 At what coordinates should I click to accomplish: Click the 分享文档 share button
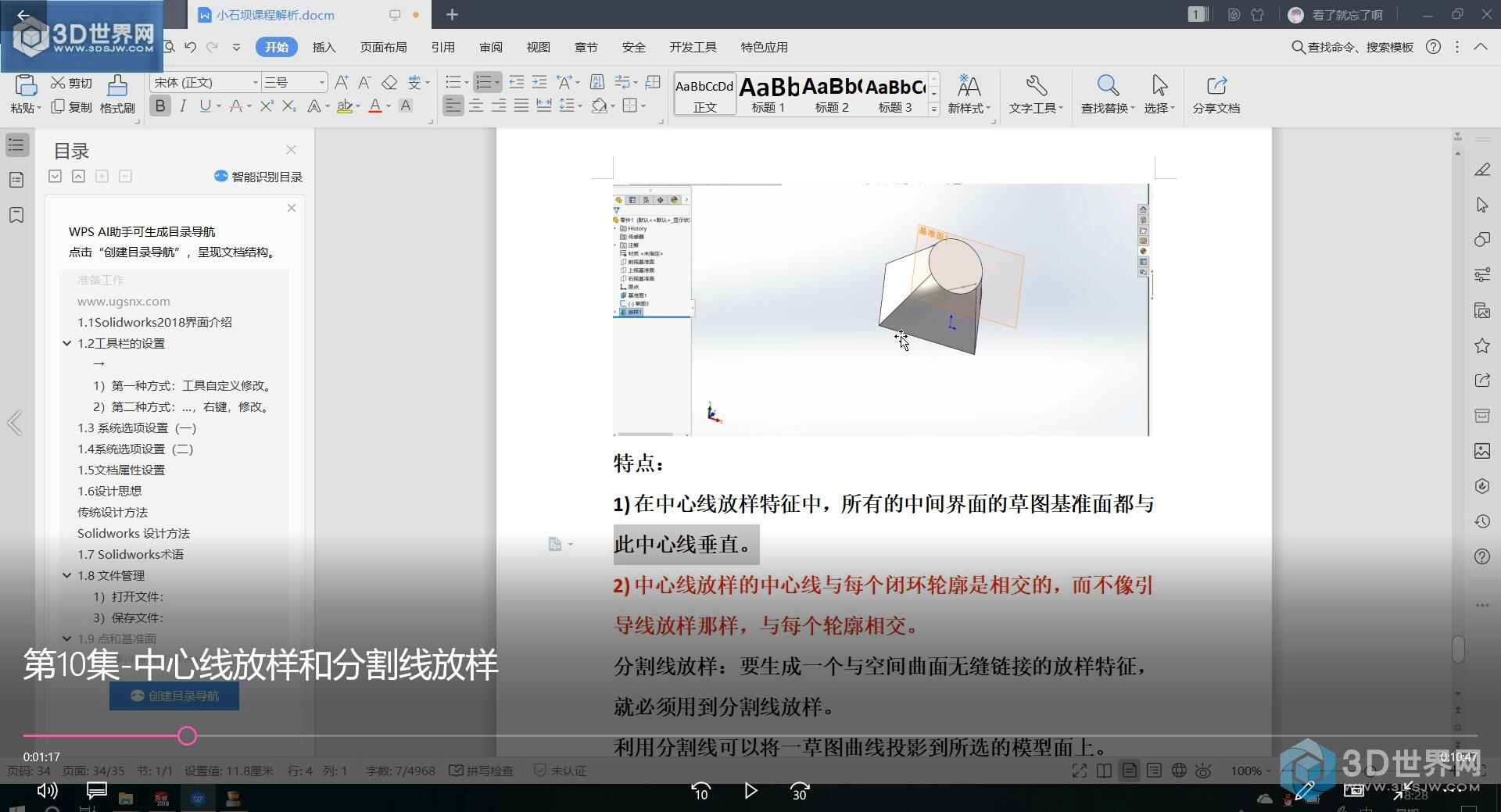pyautogui.click(x=1216, y=95)
